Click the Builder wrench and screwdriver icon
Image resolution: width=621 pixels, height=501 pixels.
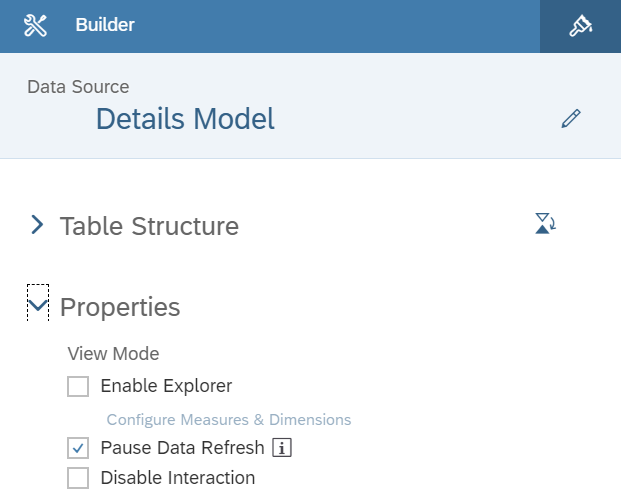(36, 26)
